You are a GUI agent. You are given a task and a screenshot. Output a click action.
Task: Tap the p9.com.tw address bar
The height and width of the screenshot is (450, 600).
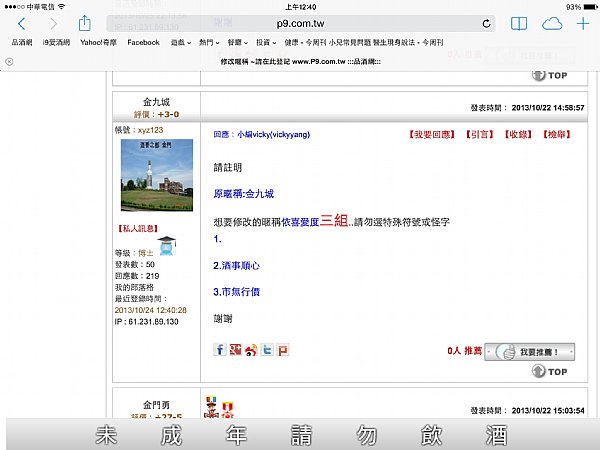301,24
